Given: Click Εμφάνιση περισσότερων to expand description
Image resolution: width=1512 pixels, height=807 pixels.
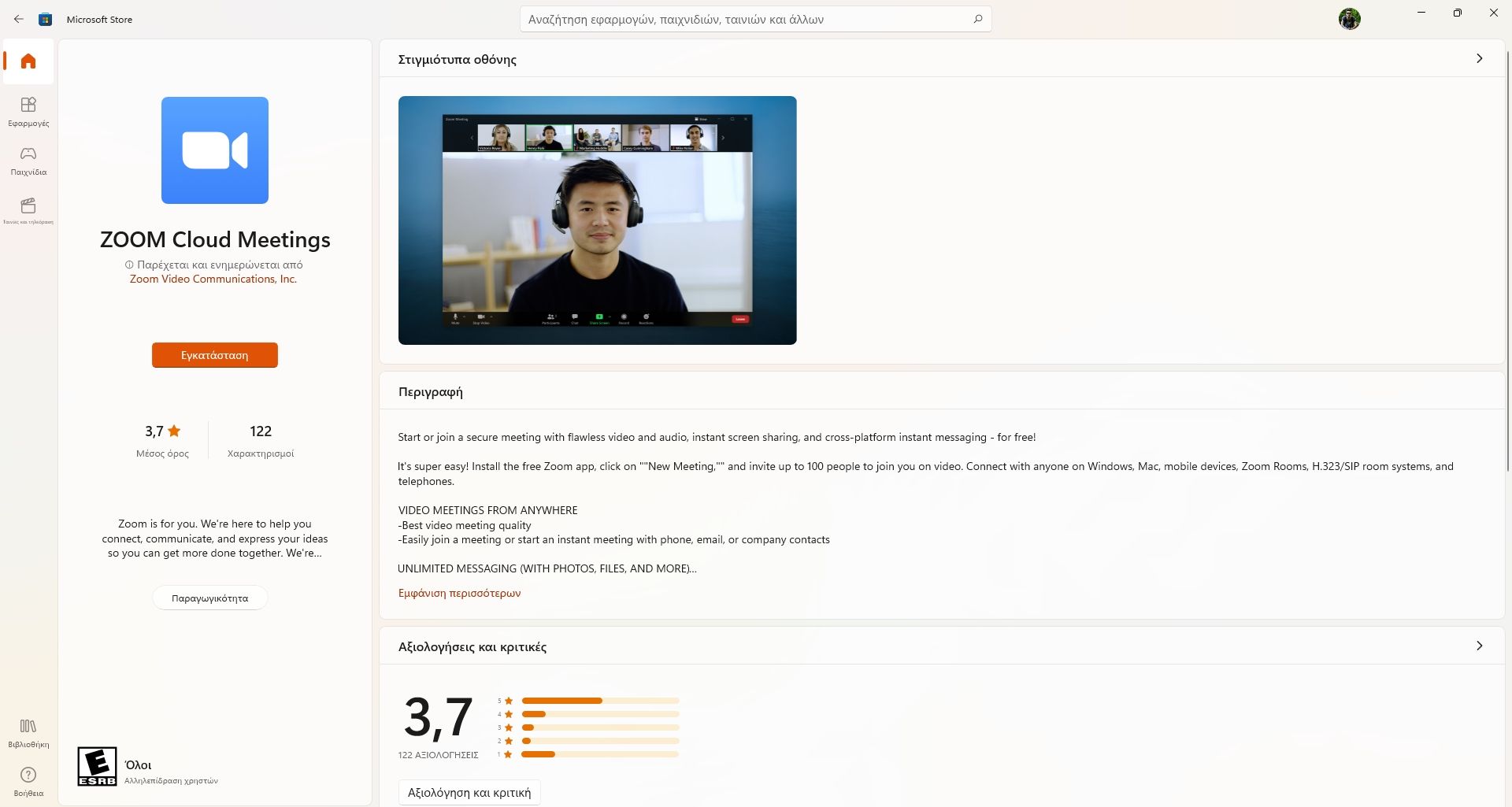Looking at the screenshot, I should pyautogui.click(x=459, y=593).
